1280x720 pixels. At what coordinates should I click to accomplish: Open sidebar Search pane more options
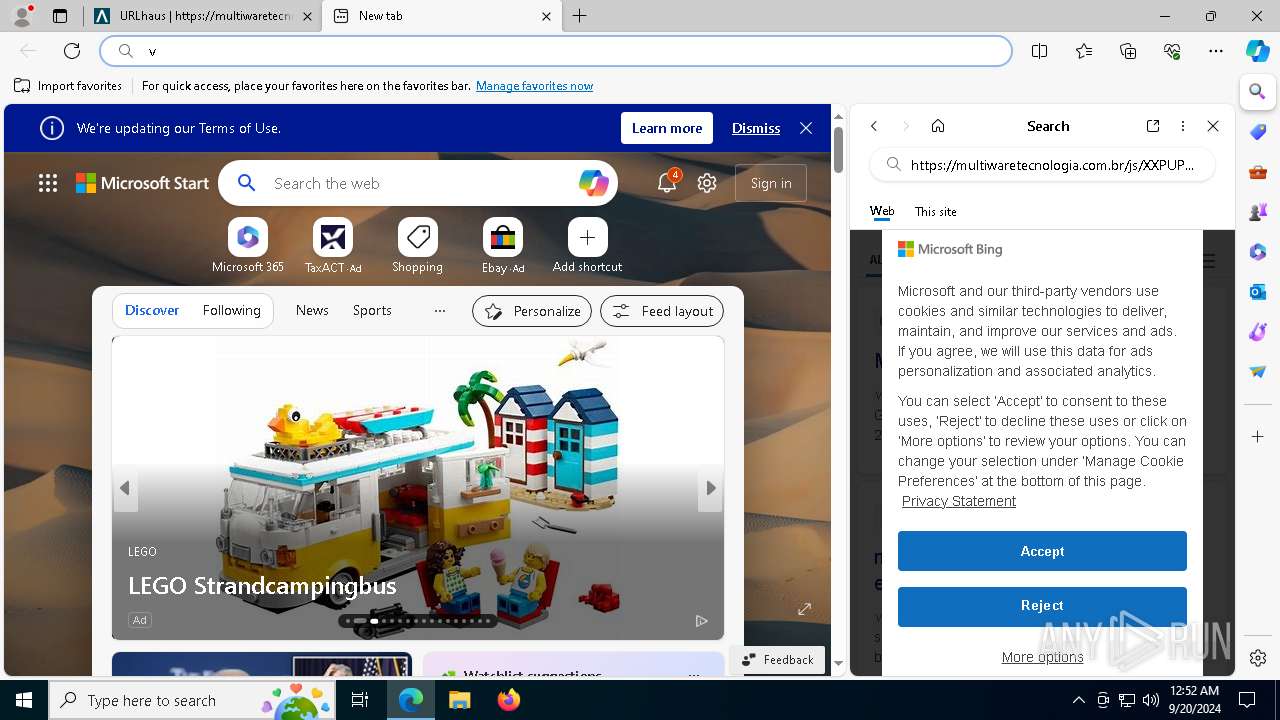(1183, 126)
